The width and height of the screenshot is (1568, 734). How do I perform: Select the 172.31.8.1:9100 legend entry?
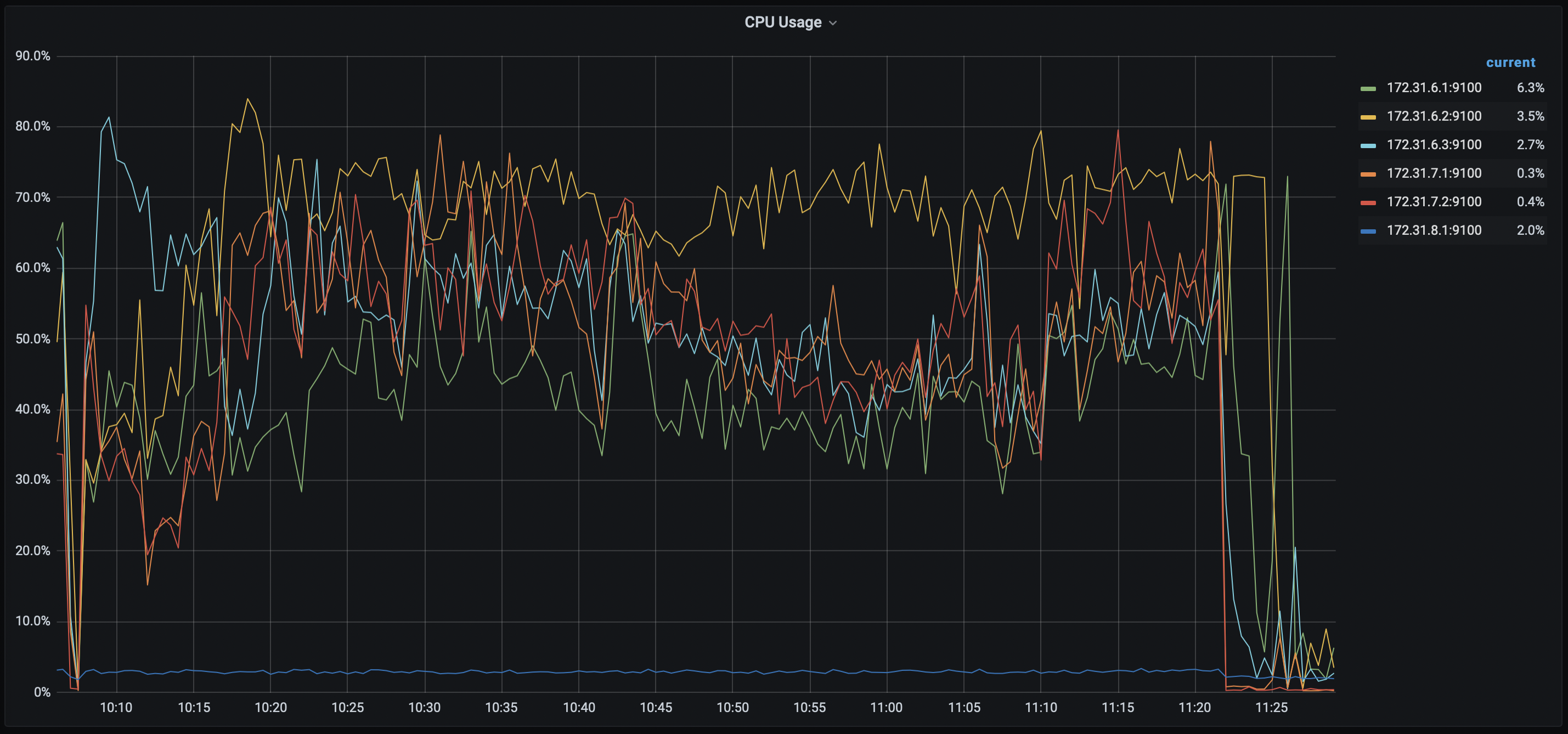coord(1434,230)
